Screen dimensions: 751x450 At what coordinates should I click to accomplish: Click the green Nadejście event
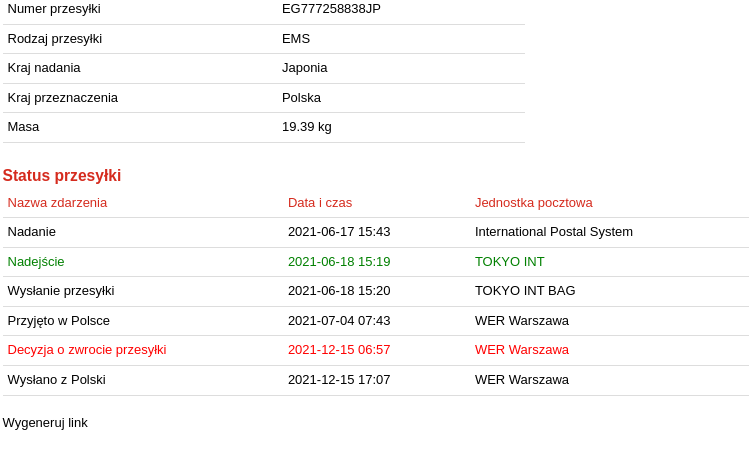[36, 262]
